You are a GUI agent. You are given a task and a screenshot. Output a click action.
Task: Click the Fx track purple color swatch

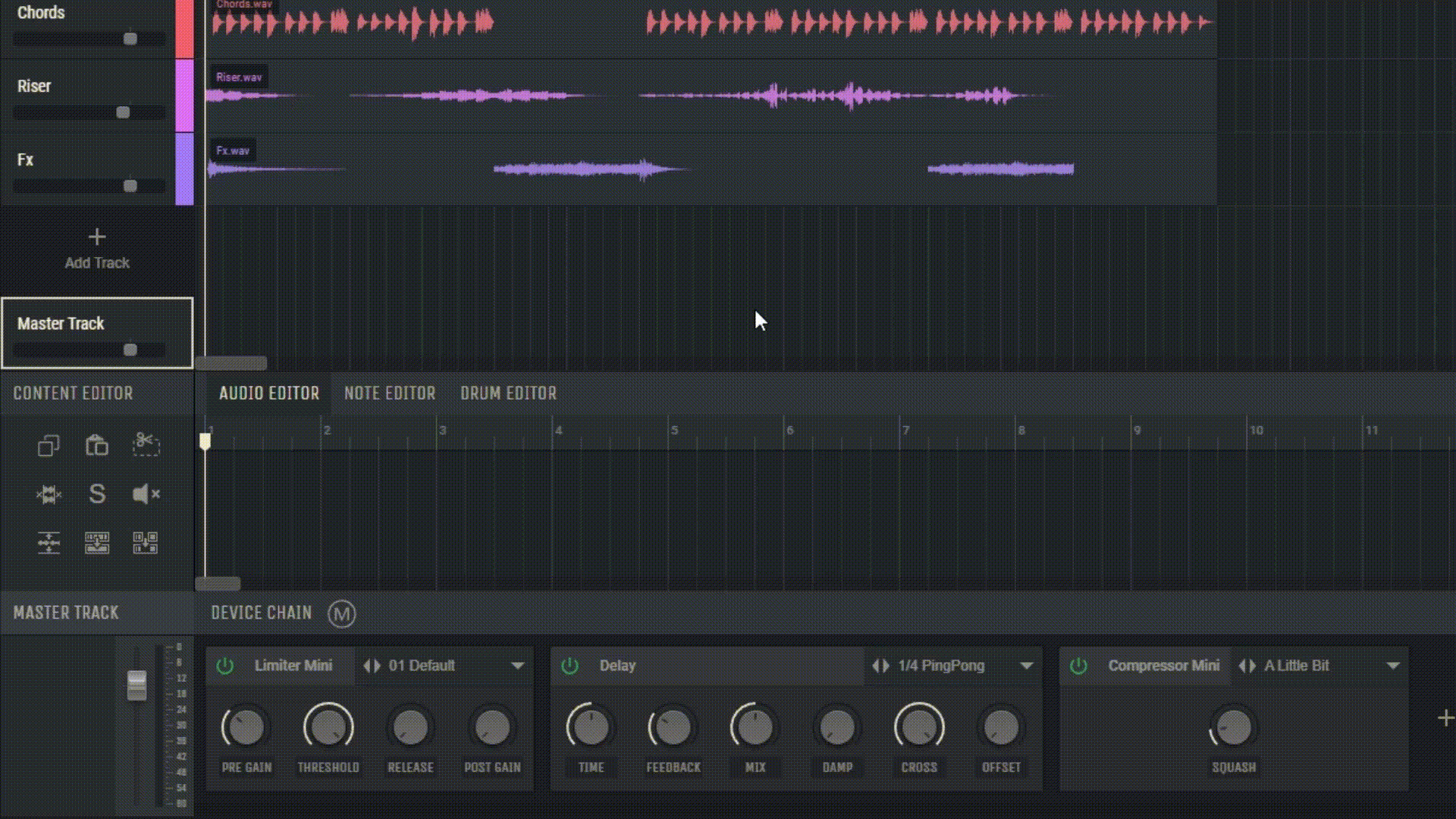coord(184,169)
